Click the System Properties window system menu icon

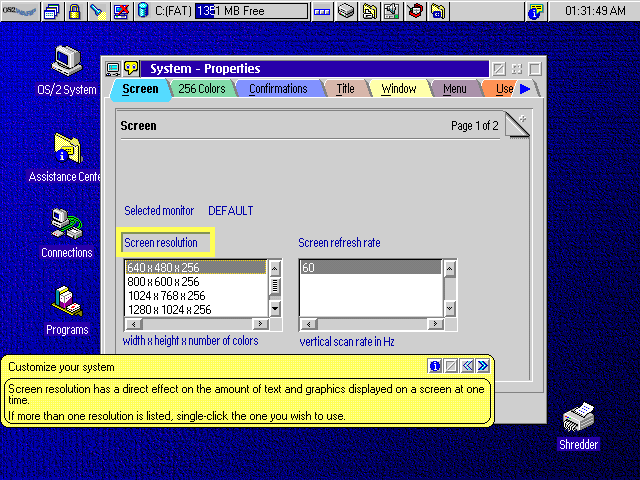click(113, 69)
